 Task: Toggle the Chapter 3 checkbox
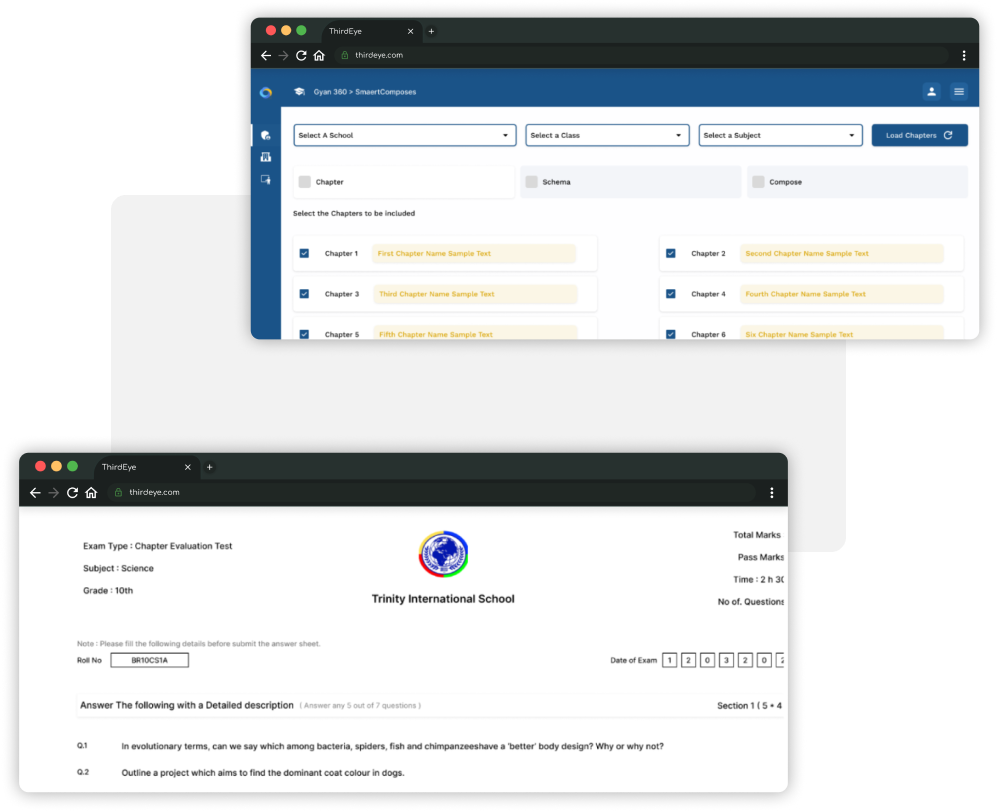(304, 294)
